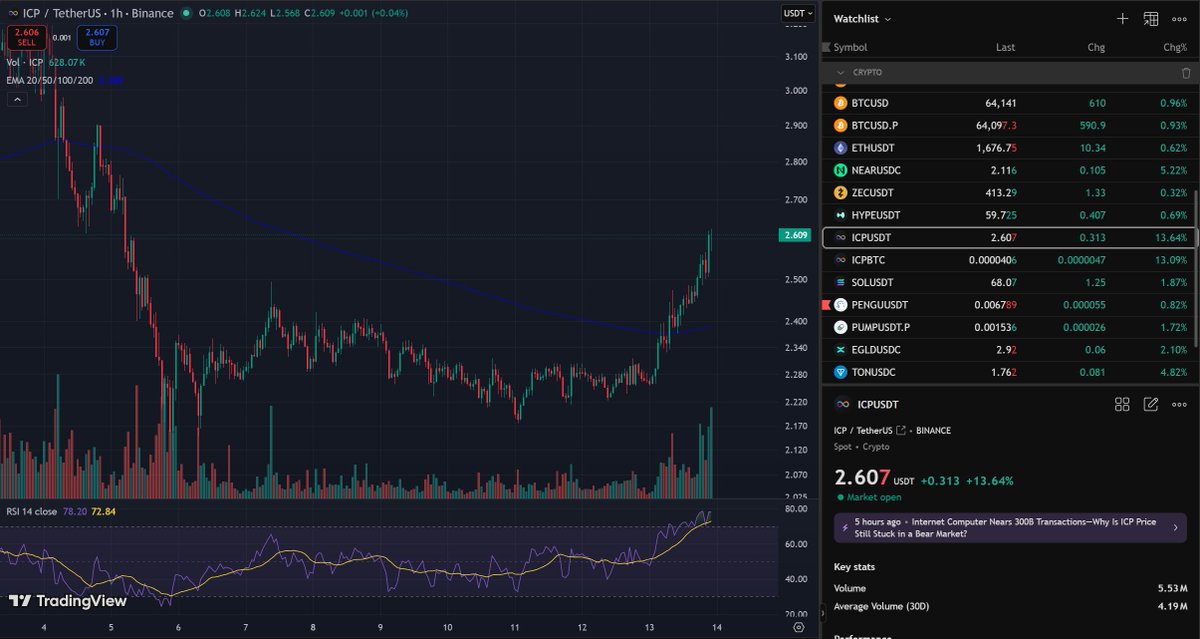This screenshot has height=639, width=1200.
Task: Click the SOLUSDT Solana logo icon
Action: tap(841, 283)
